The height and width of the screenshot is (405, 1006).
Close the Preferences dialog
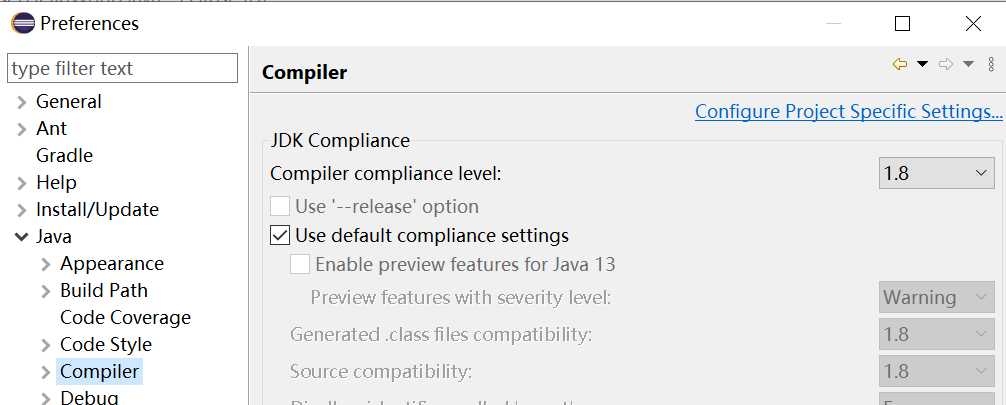[973, 23]
